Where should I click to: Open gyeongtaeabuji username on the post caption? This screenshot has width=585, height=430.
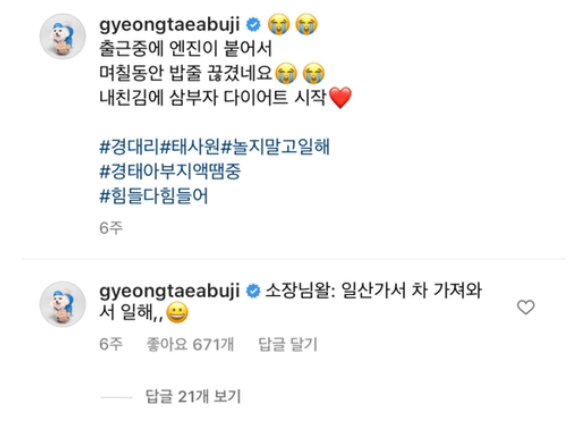pyautogui.click(x=169, y=25)
